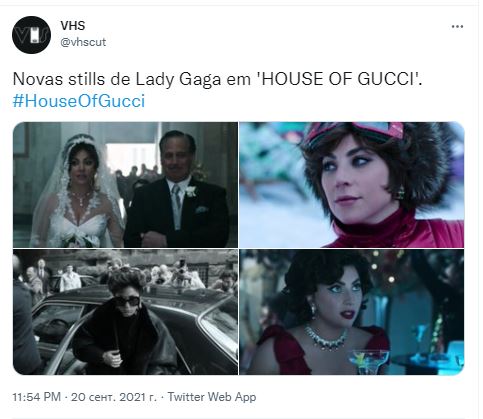Follow the #HouseOfGucci hashtag link

coord(79,101)
